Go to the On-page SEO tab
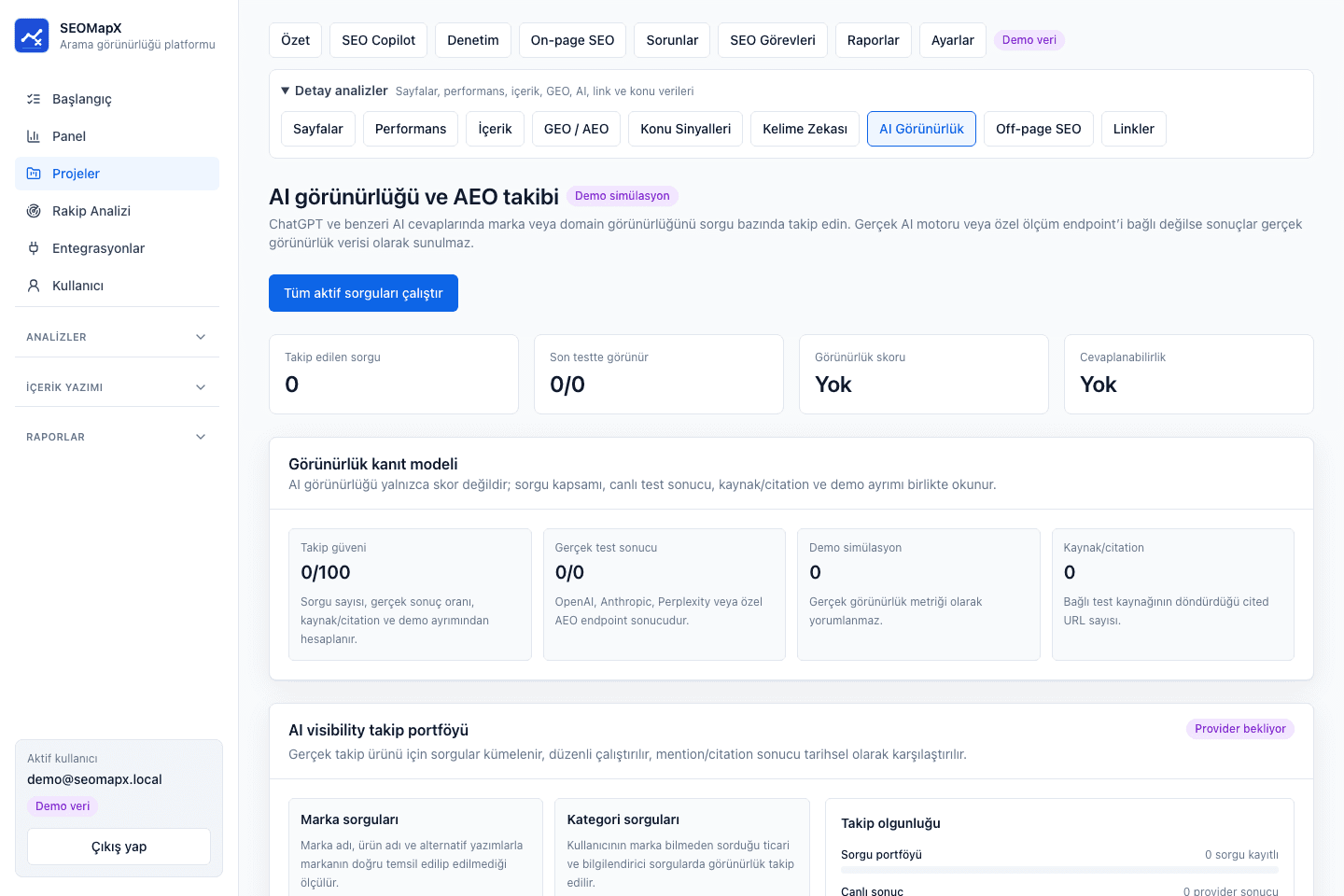Image resolution: width=1344 pixels, height=896 pixels. pos(573,40)
